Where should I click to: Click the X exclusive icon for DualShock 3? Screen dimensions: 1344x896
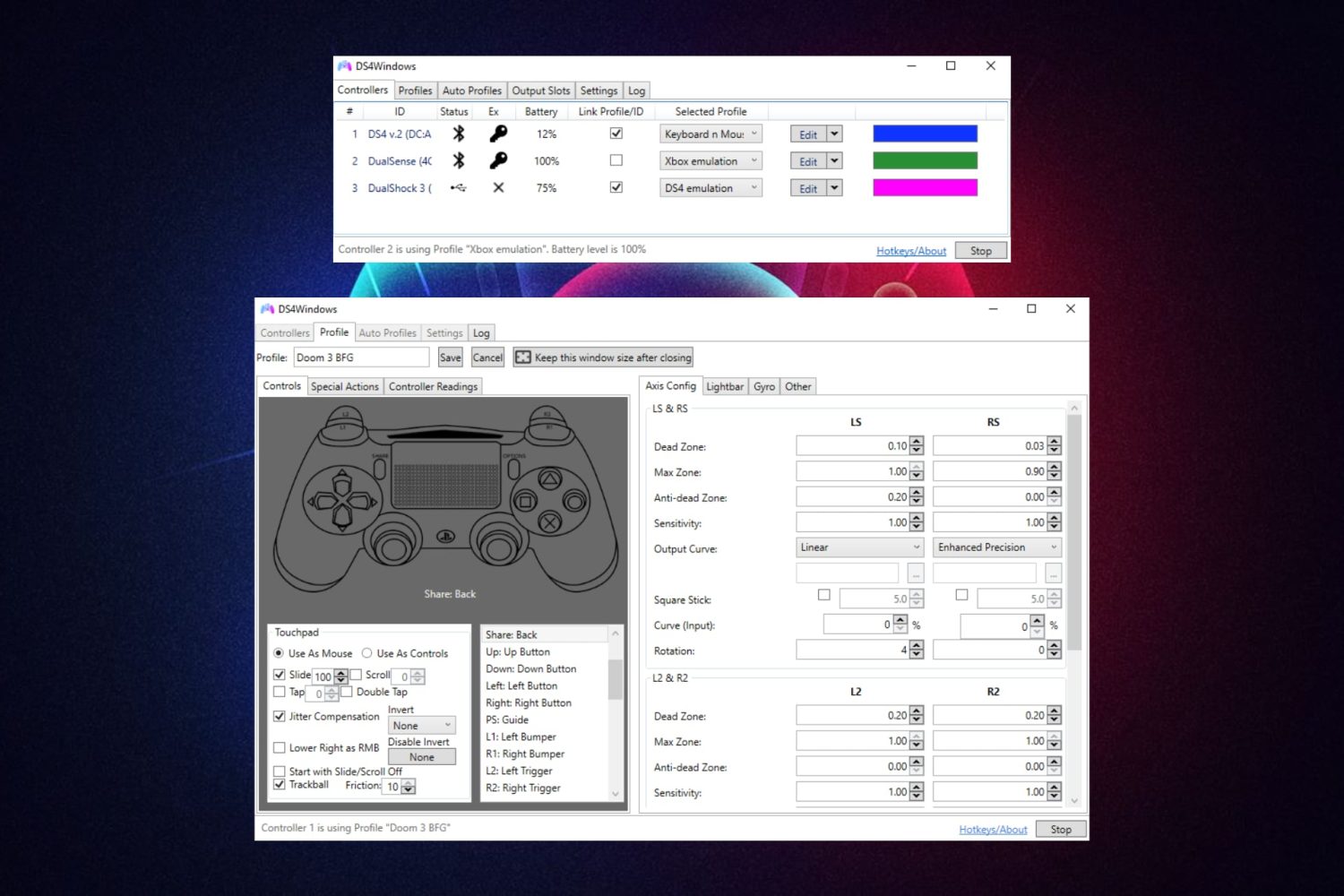pos(498,187)
